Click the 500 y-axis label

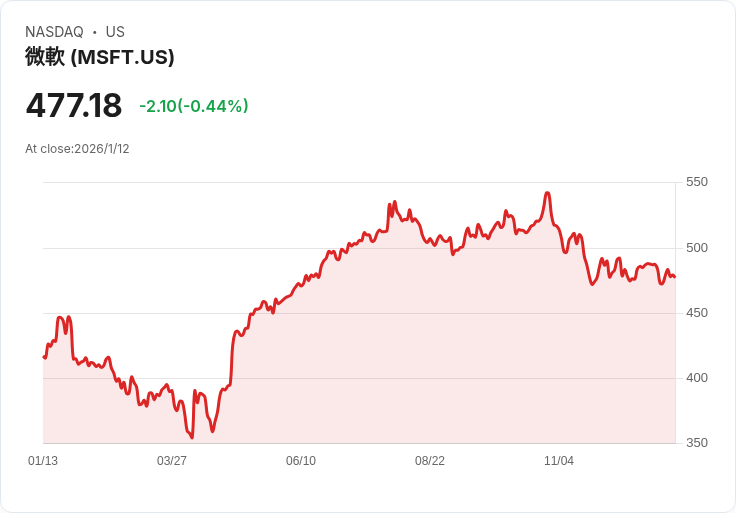(697, 247)
